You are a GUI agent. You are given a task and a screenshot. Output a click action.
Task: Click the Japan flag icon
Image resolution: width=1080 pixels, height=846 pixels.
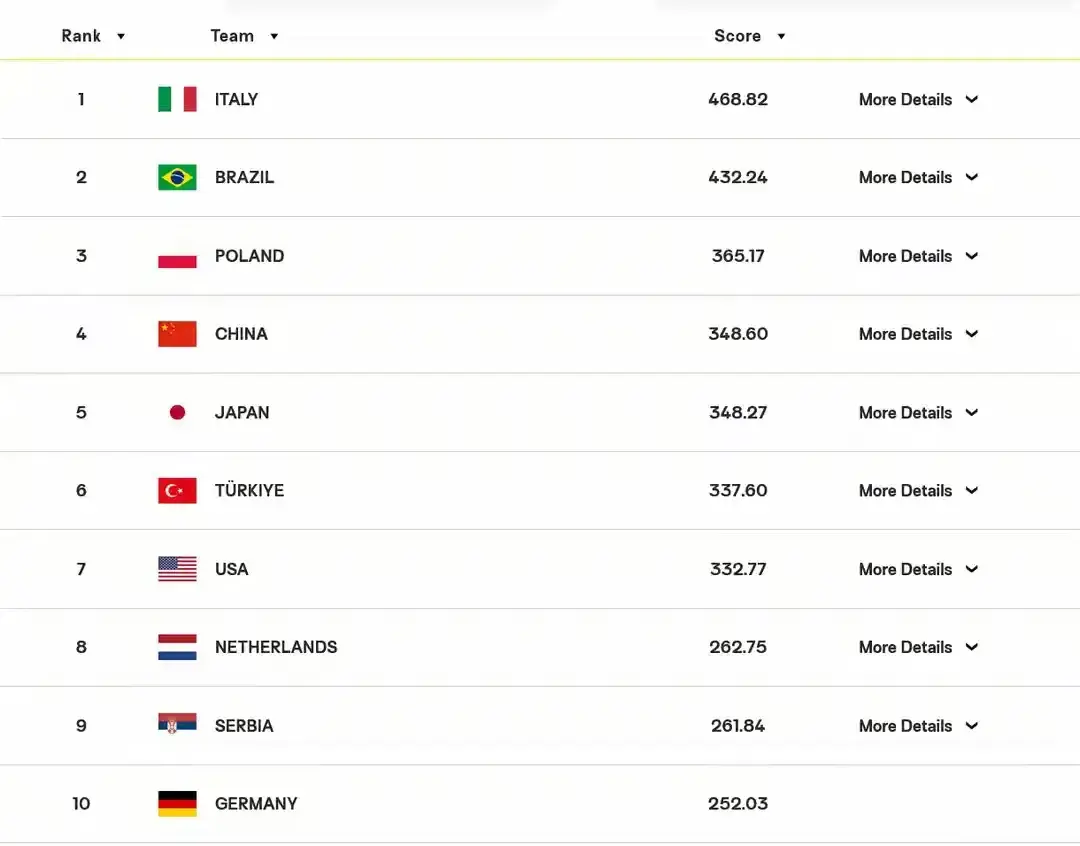(x=177, y=413)
